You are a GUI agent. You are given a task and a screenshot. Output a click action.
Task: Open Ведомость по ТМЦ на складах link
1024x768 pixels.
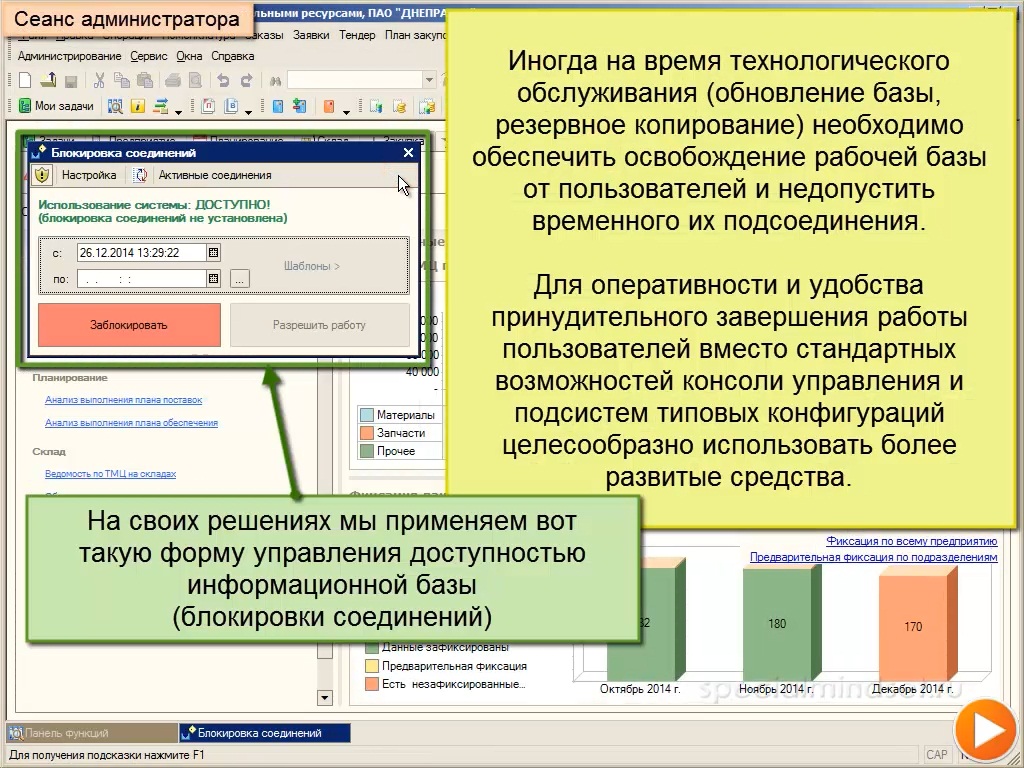(x=110, y=474)
